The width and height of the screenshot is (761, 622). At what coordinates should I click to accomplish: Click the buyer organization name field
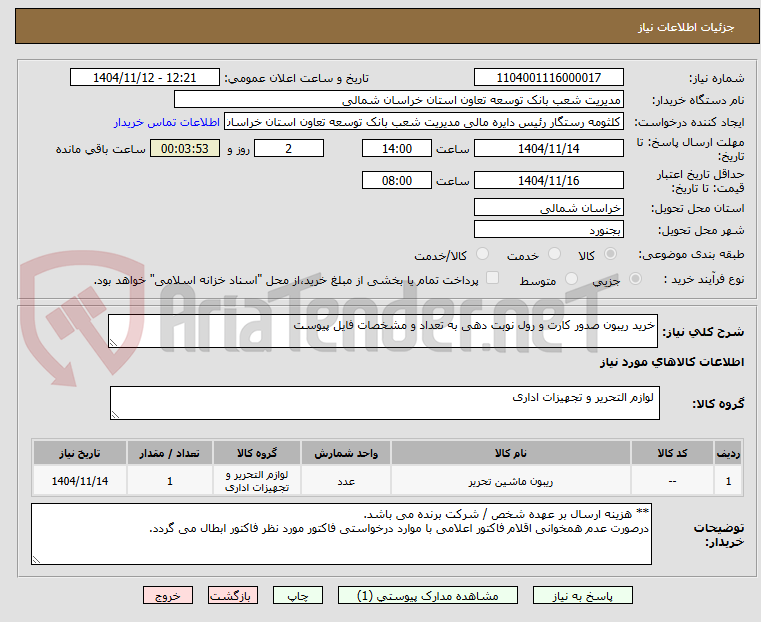[x=399, y=100]
